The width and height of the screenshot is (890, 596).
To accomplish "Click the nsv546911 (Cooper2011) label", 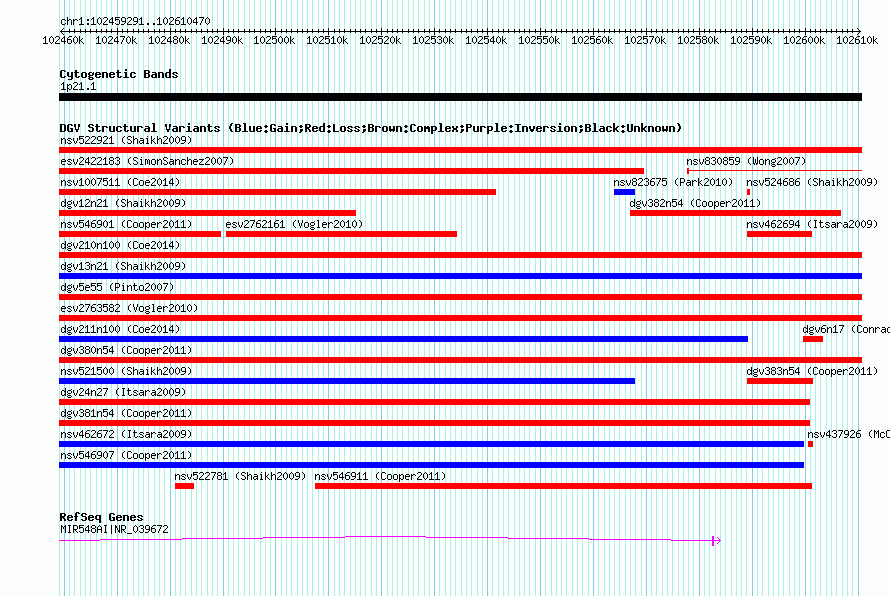I will (x=380, y=476).
